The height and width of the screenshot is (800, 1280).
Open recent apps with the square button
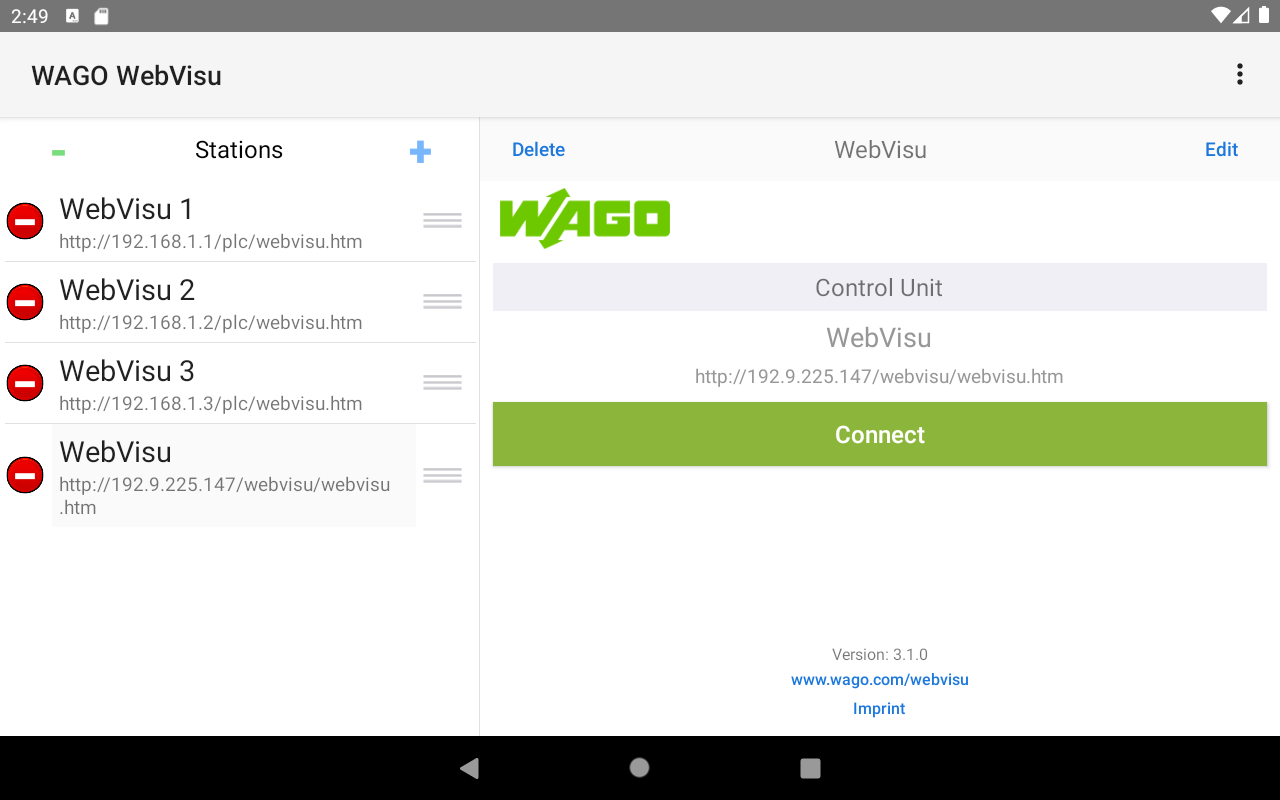811,768
